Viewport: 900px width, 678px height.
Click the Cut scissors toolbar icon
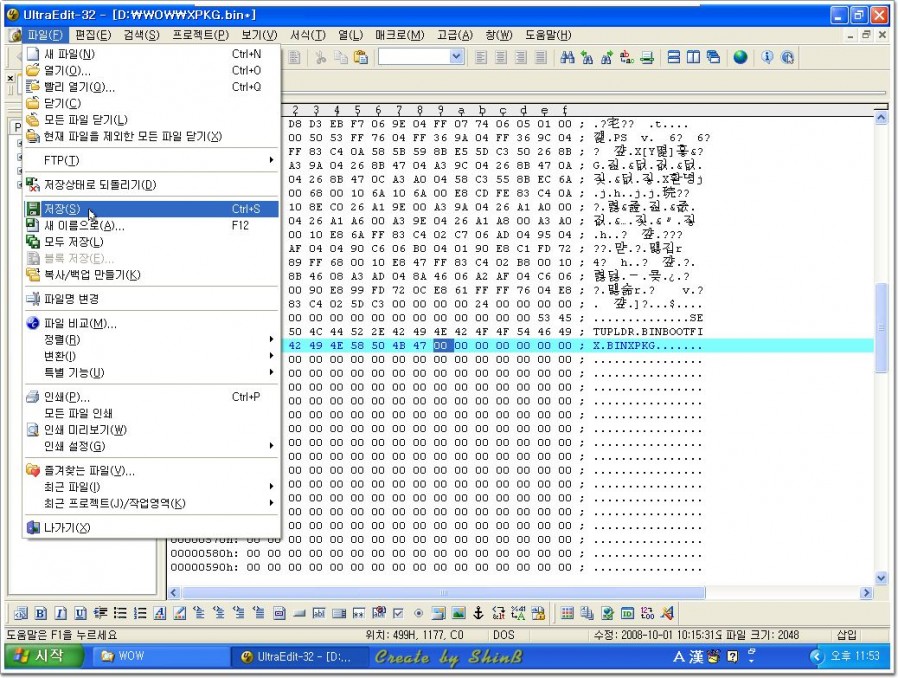(x=320, y=57)
